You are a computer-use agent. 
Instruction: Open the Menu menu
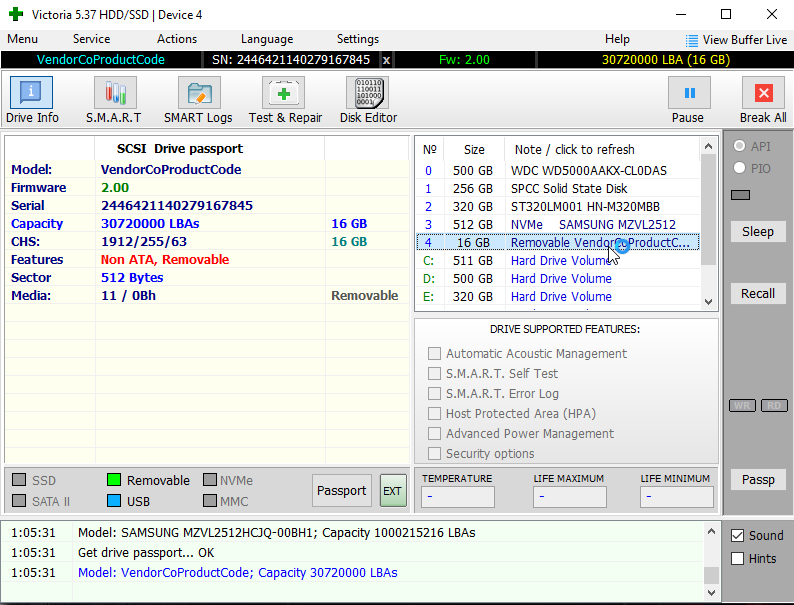22,39
